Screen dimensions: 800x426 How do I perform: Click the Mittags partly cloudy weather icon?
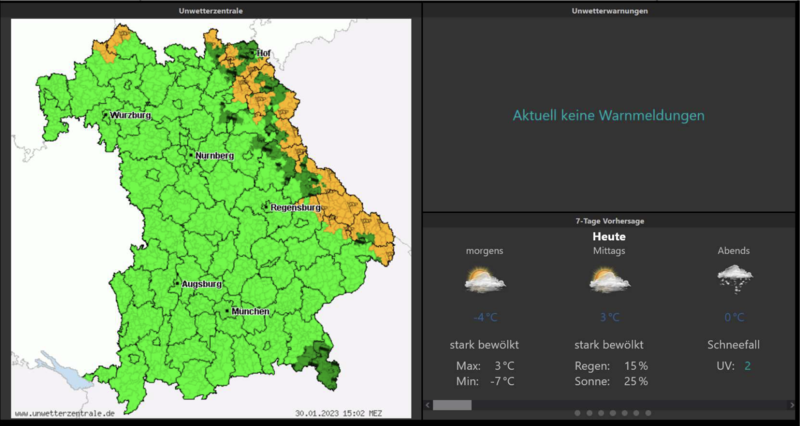pyautogui.click(x=609, y=281)
